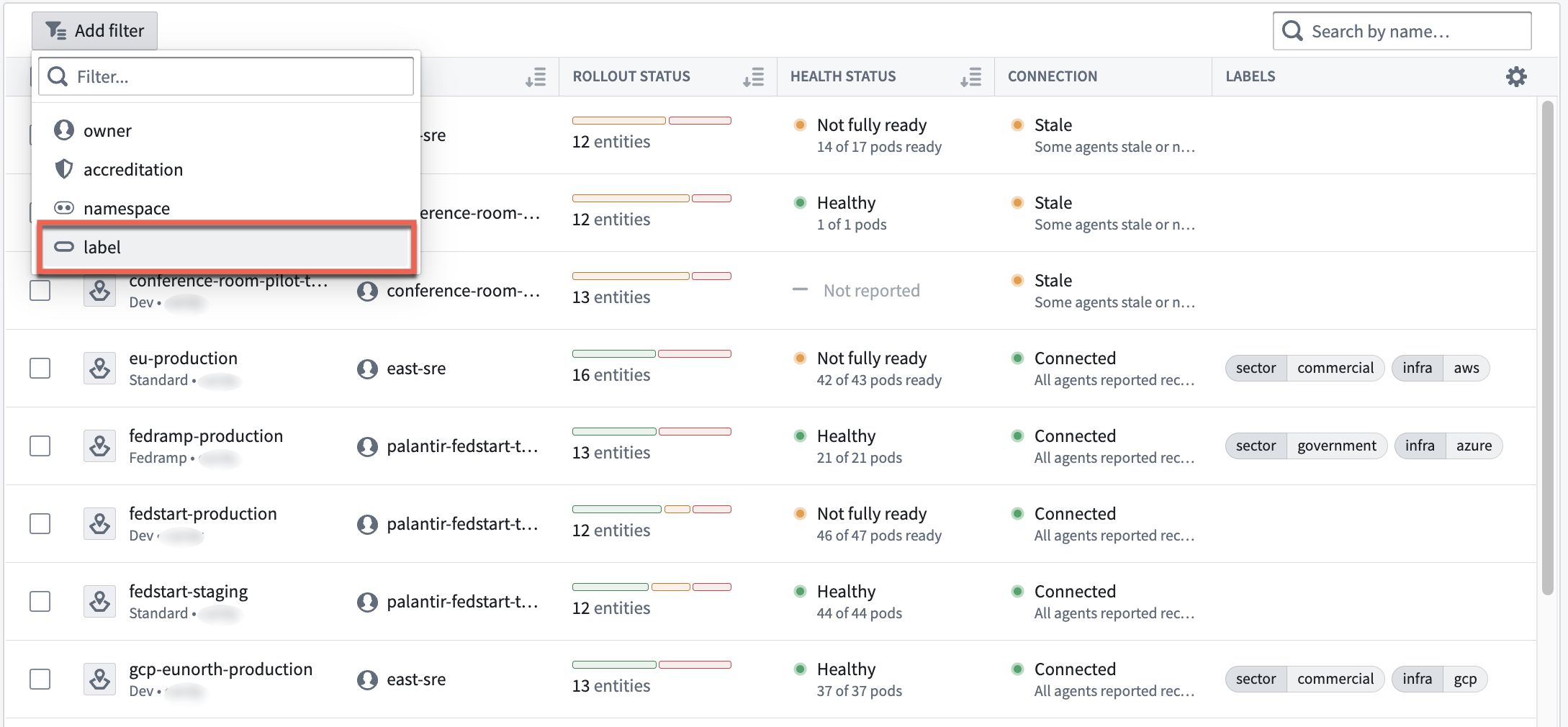Toggle checkbox for fedstart-production row
Screen dimensions: 1568x727
40,524
